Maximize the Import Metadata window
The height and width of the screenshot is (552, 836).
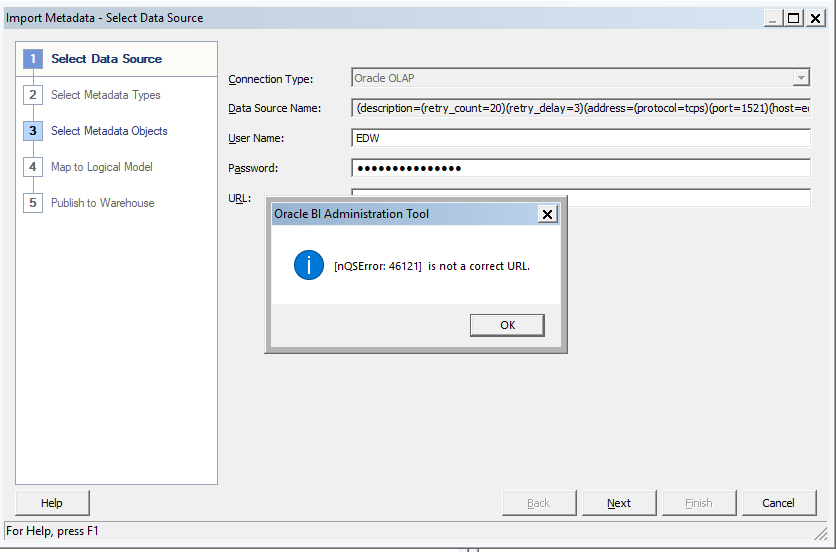pyautogui.click(x=793, y=18)
